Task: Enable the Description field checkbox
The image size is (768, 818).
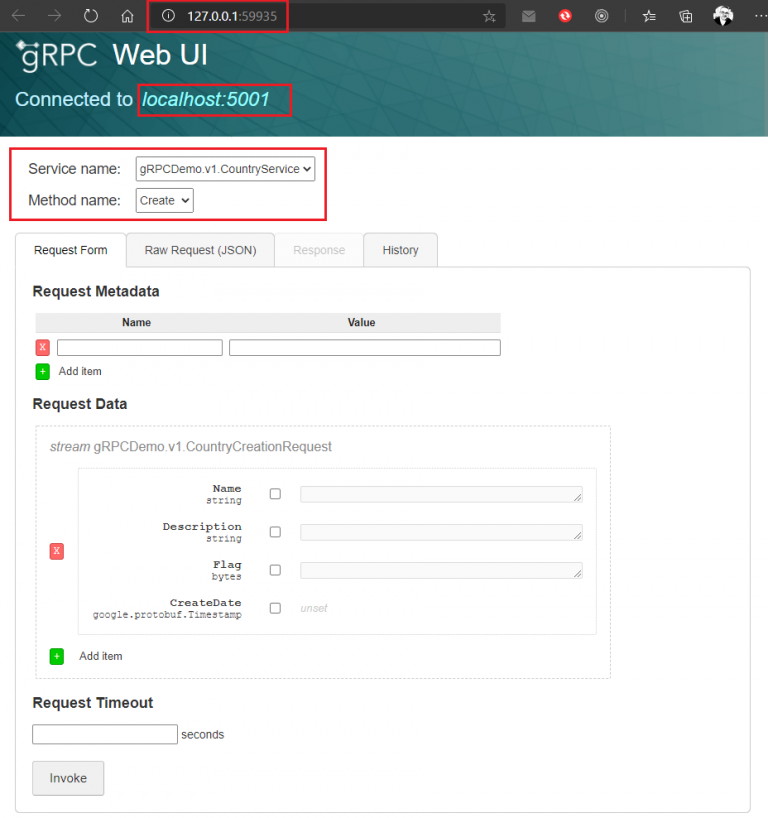Action: point(275,532)
